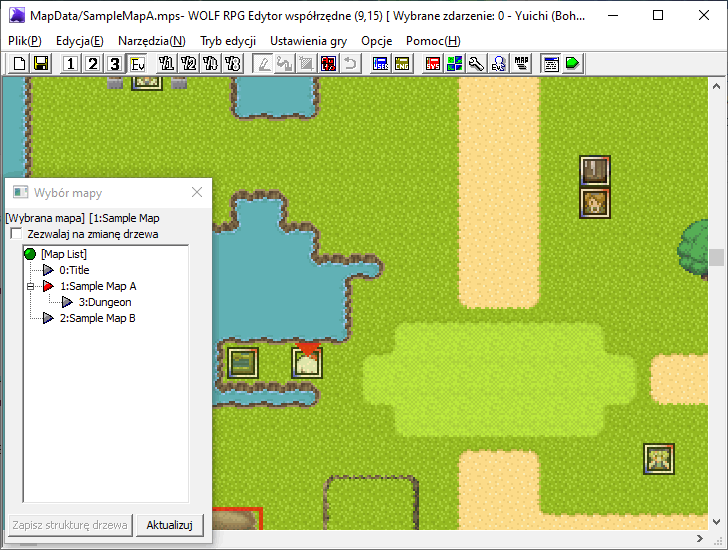Image resolution: width=728 pixels, height=550 pixels.
Task: Open the SYS system database
Action: point(433,64)
